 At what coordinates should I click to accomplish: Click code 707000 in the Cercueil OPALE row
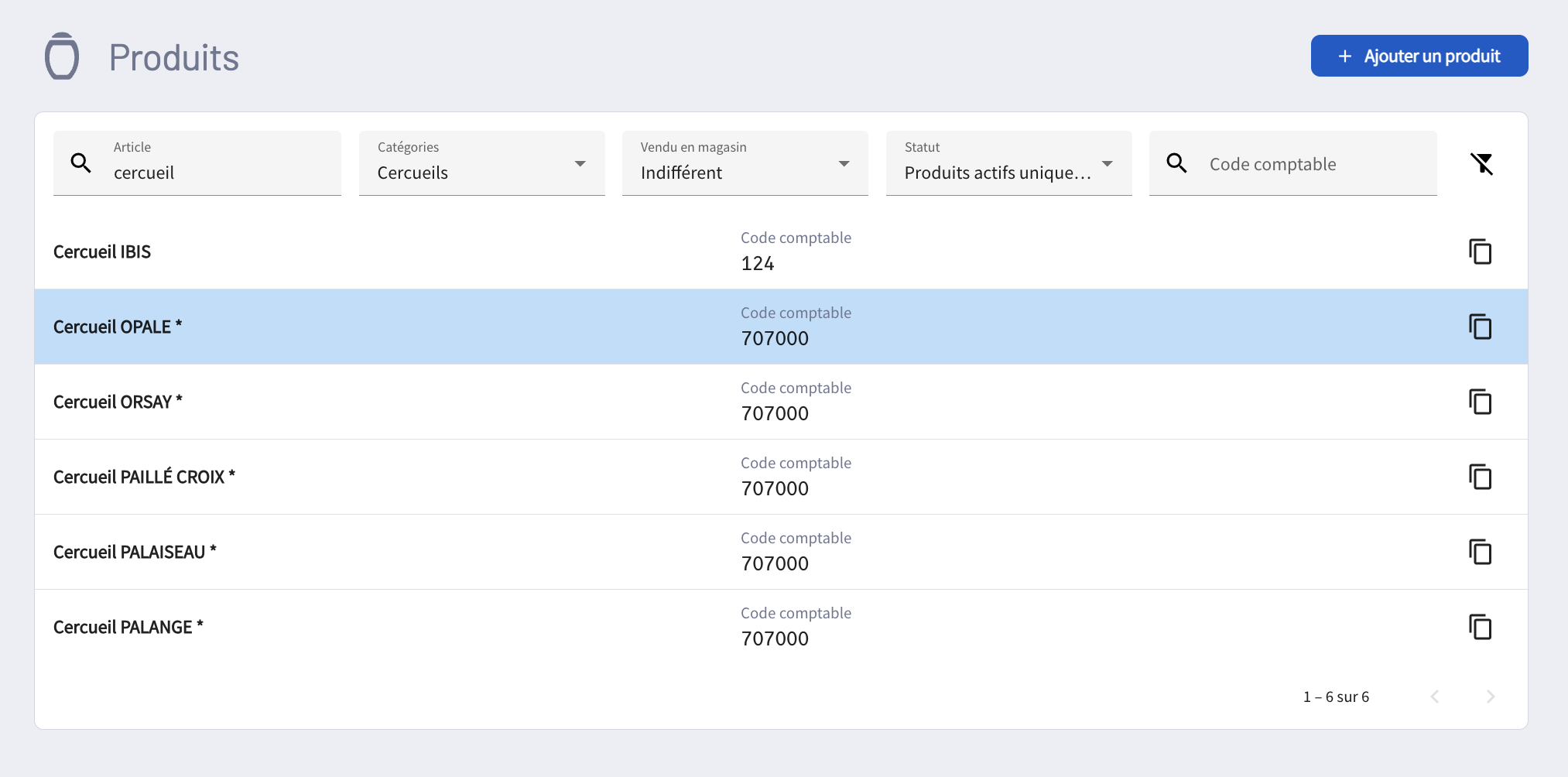[x=775, y=339]
